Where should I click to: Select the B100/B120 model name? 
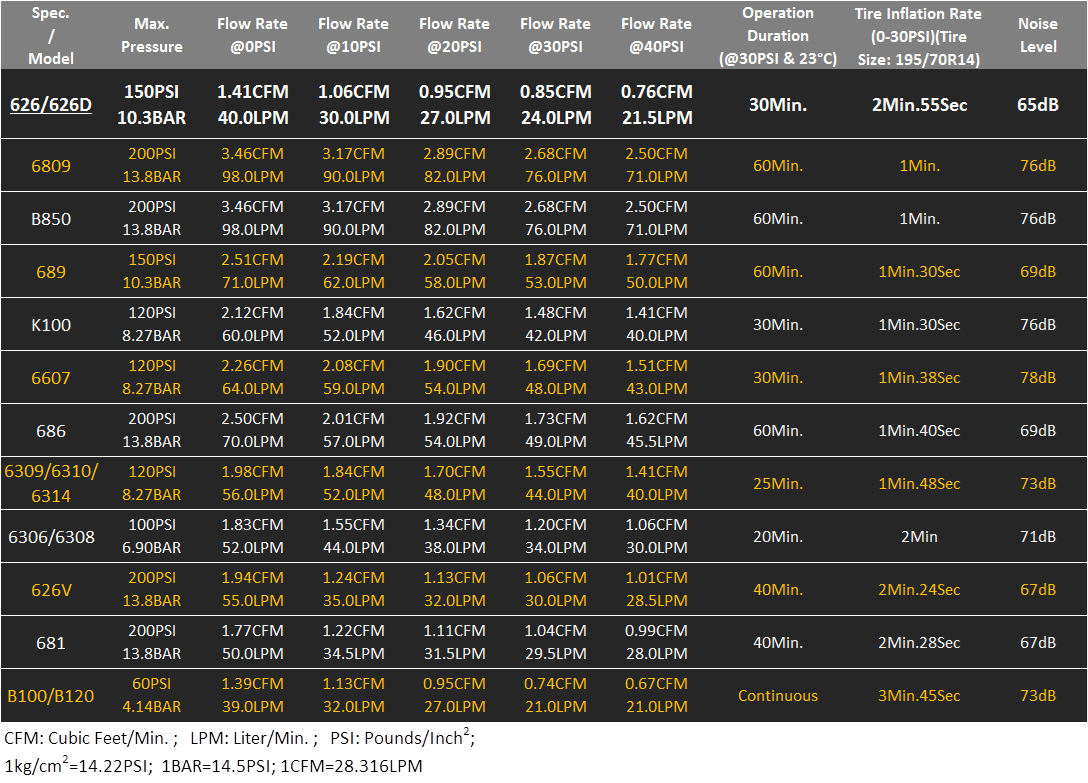(51, 696)
